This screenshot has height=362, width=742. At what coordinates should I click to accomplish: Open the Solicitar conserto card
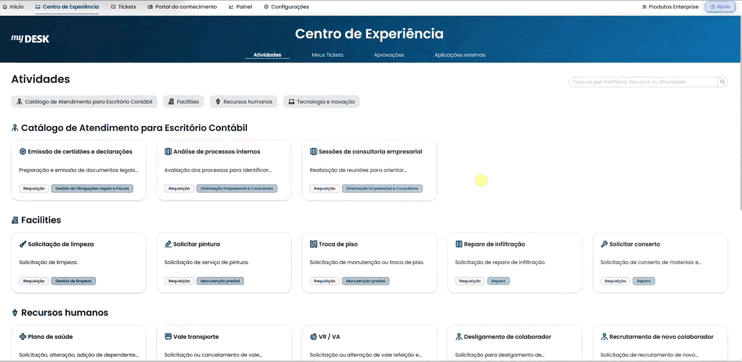coord(660,263)
